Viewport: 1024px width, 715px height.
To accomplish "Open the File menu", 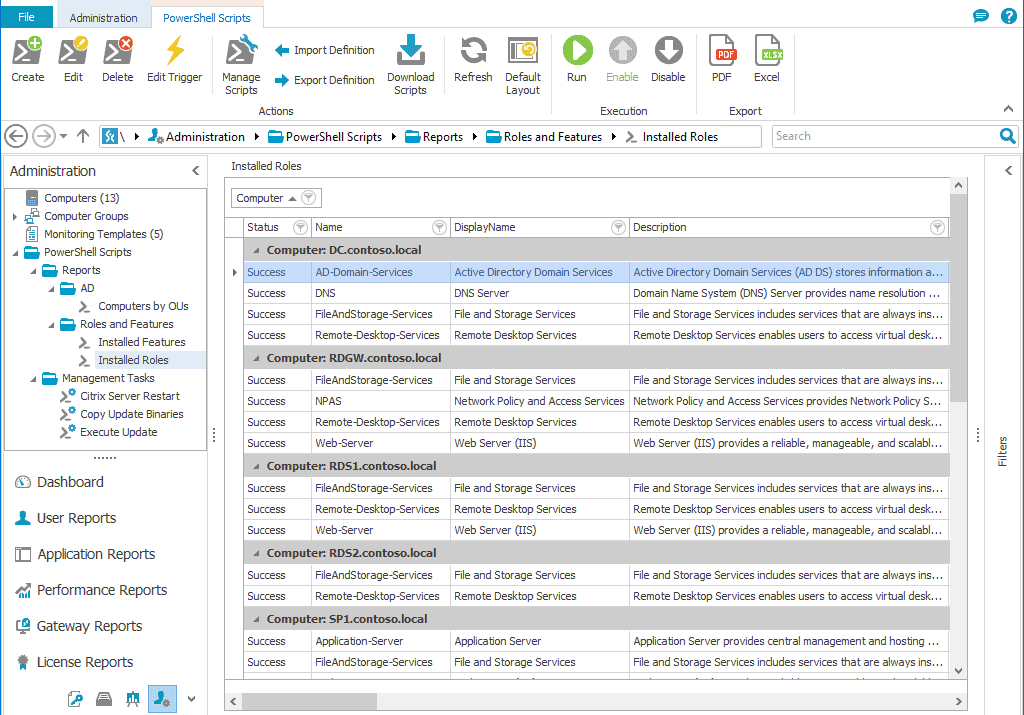I will point(27,17).
